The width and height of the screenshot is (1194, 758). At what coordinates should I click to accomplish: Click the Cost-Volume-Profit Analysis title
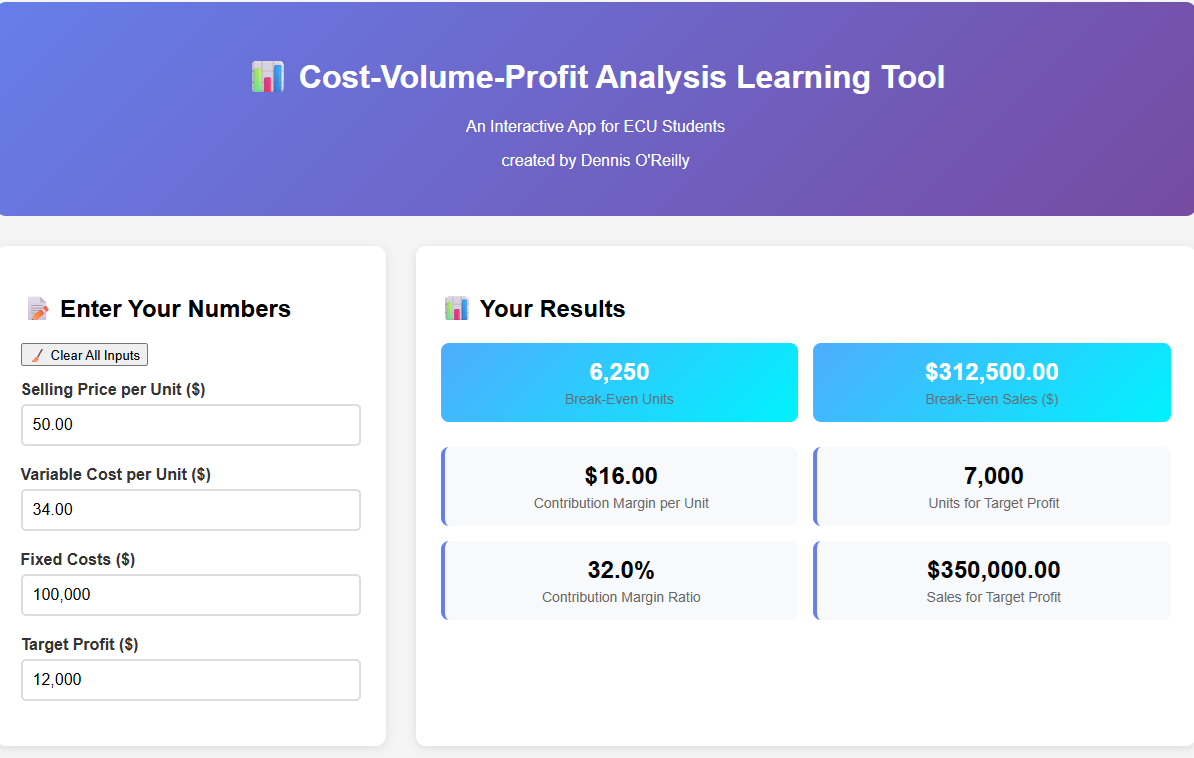pos(621,77)
